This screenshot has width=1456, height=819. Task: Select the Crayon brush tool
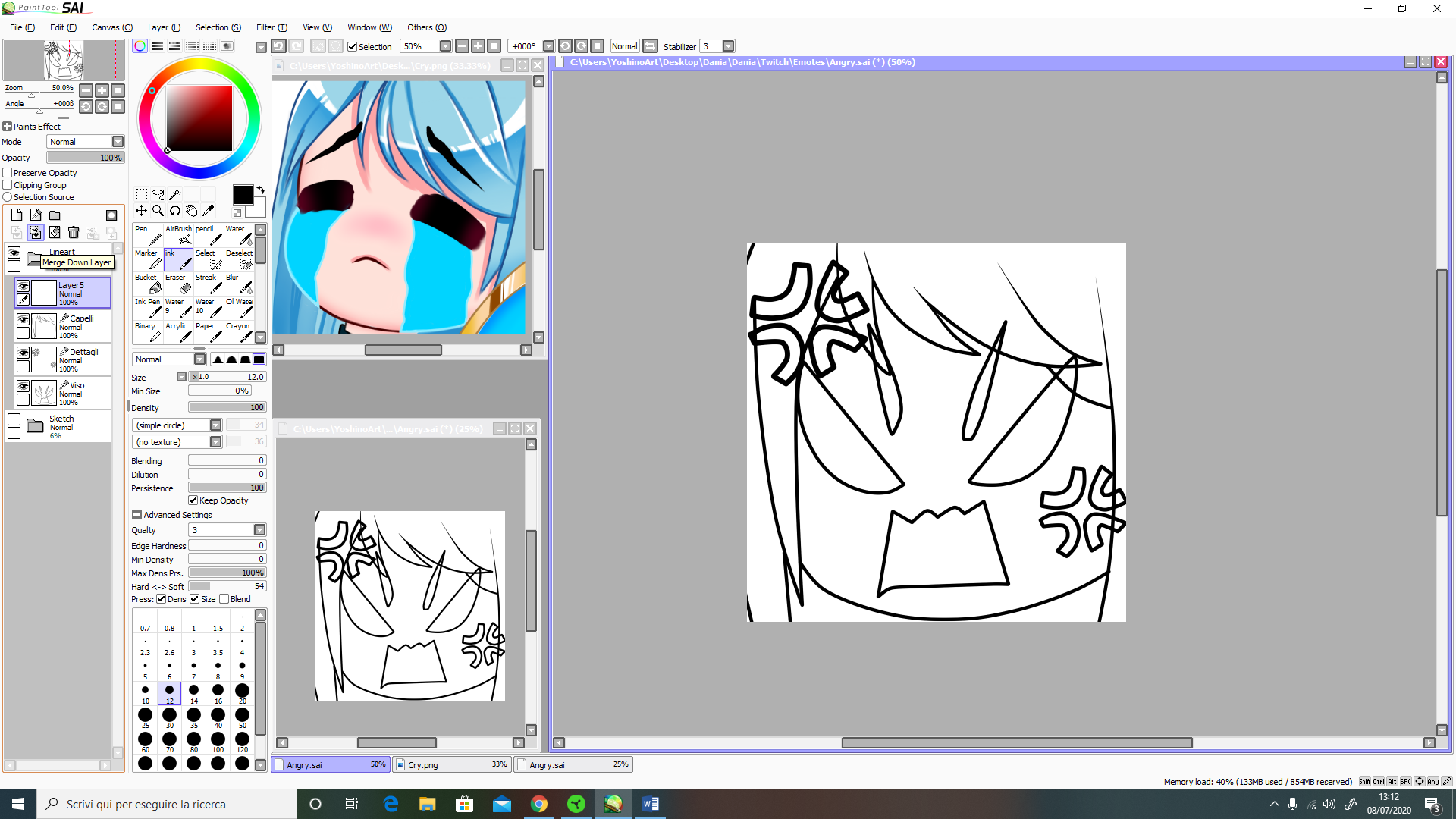click(239, 332)
